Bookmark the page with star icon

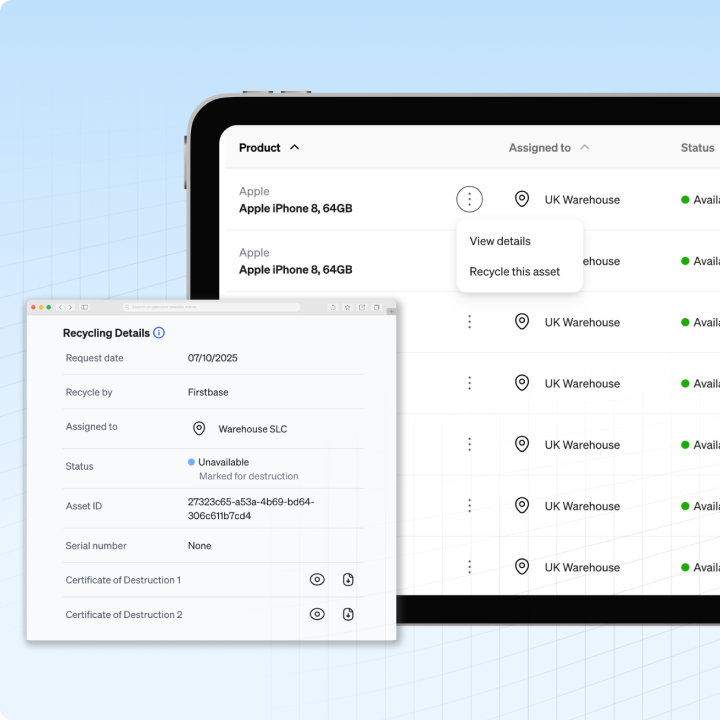(347, 307)
